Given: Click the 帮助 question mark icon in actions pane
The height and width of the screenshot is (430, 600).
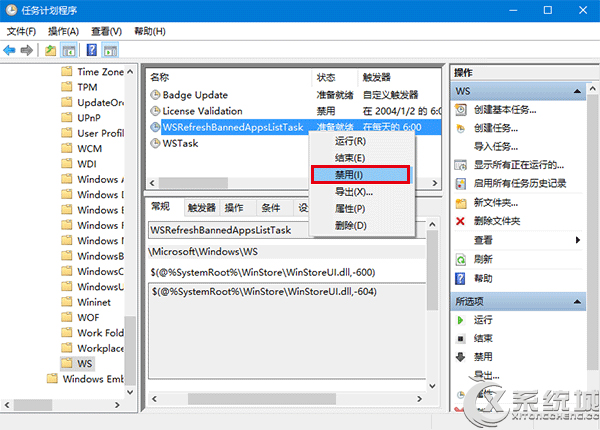Looking at the screenshot, I should coord(460,279).
